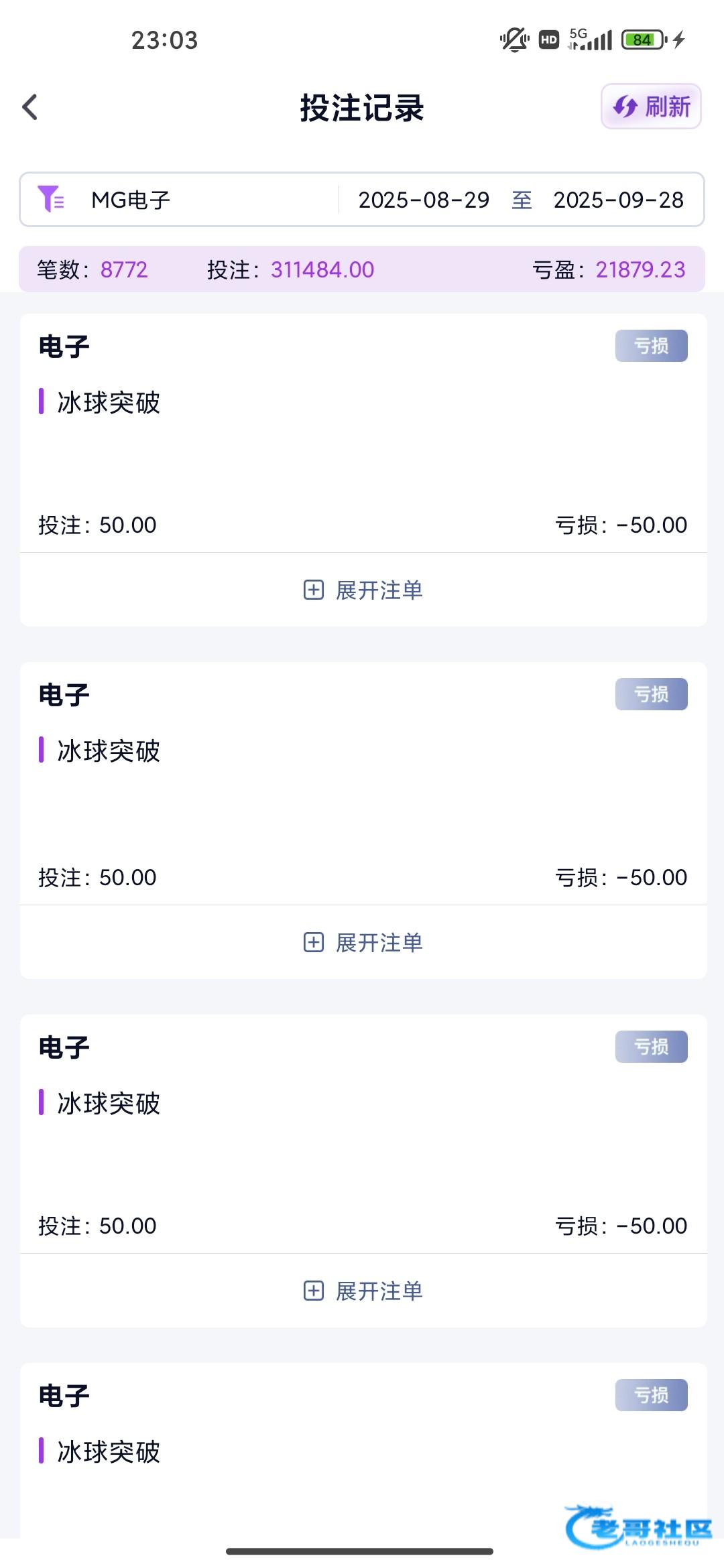Select the end date 2025-09-28

[618, 200]
